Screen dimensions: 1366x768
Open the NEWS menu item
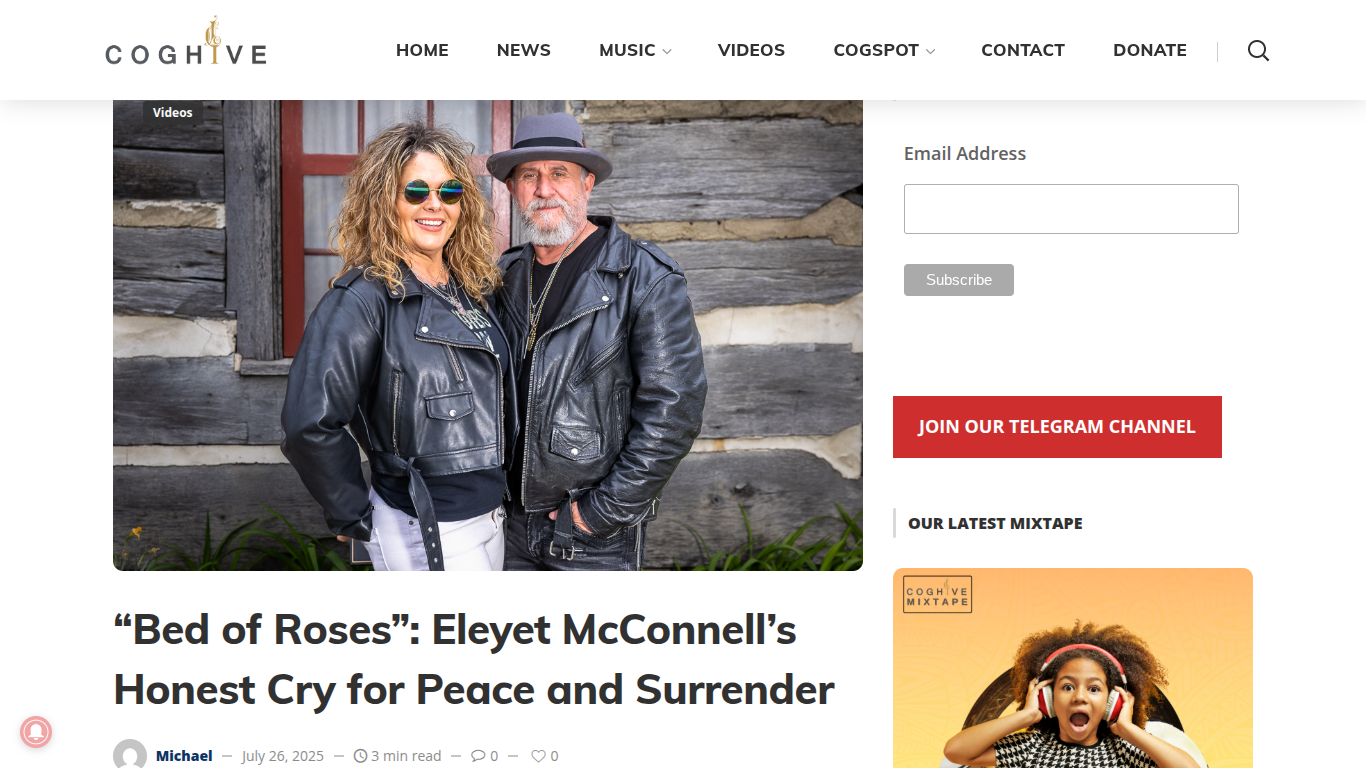(x=524, y=50)
